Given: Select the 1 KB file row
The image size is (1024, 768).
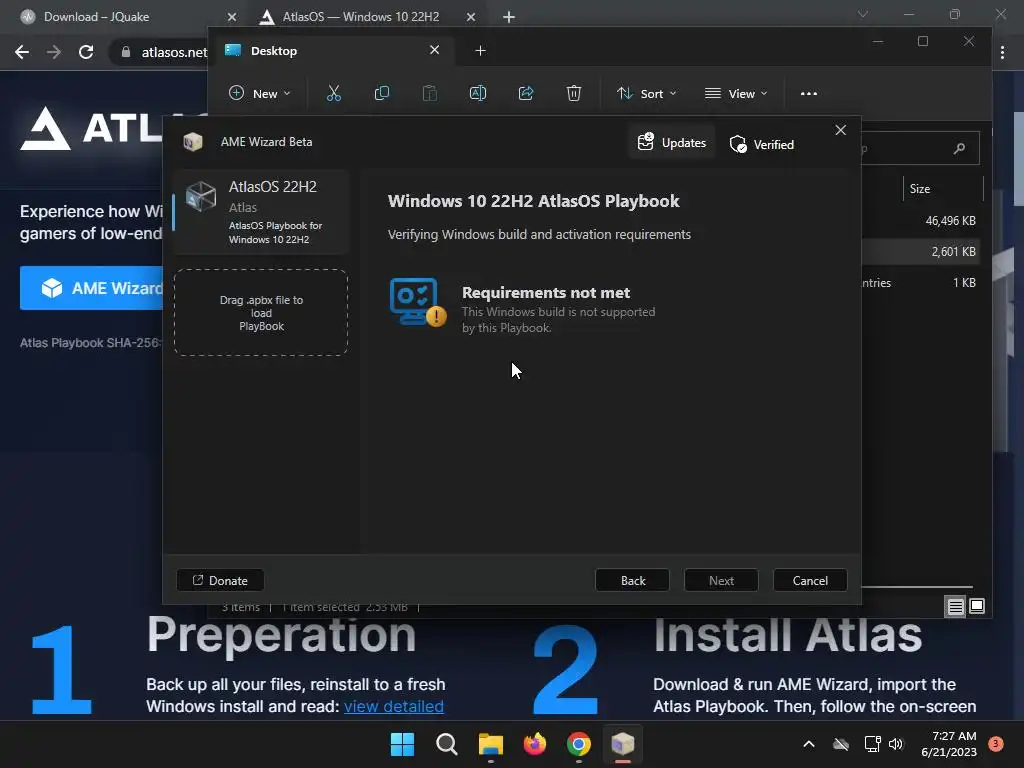Looking at the screenshot, I should 921,283.
